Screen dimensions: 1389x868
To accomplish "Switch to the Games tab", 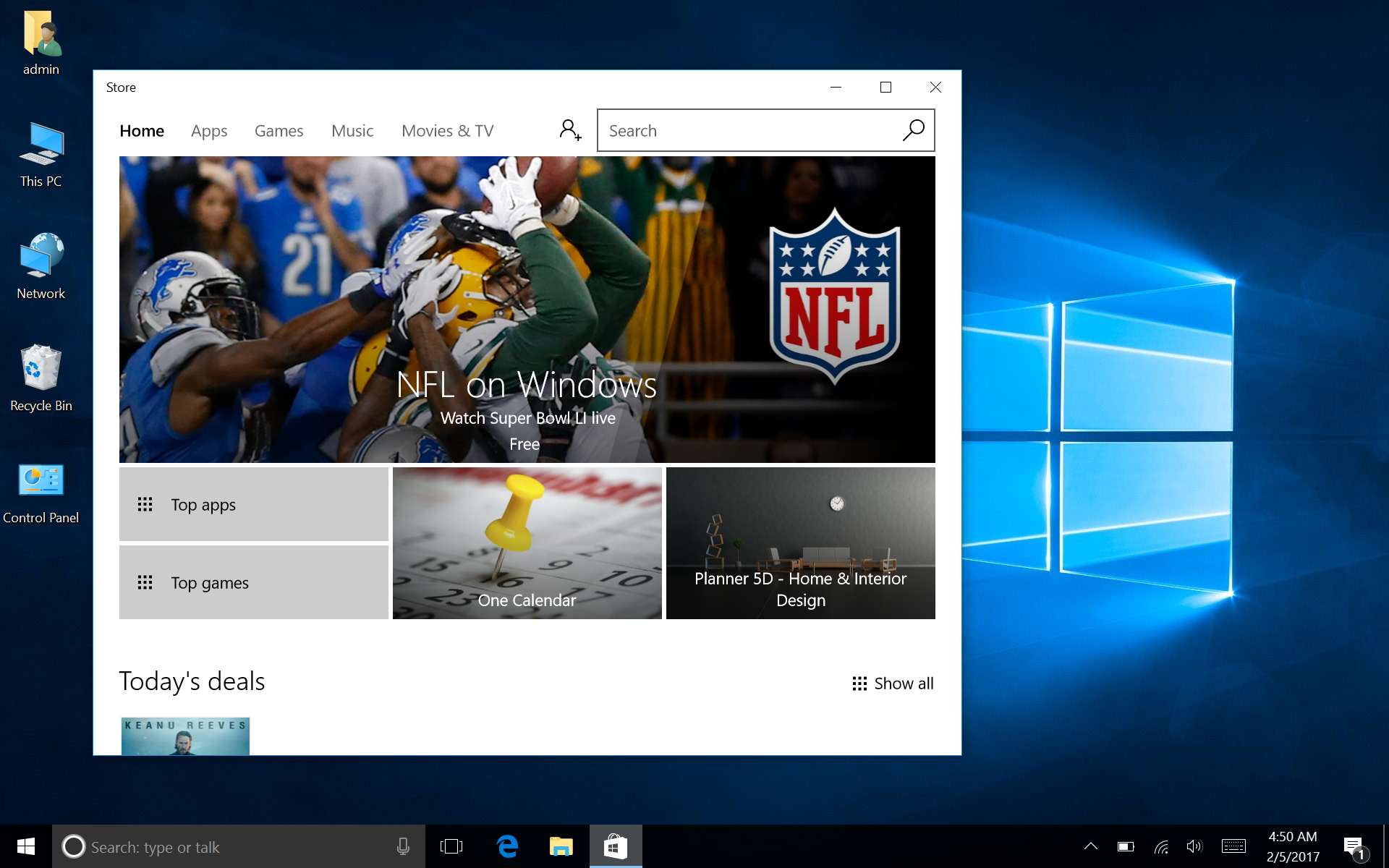I will point(279,131).
